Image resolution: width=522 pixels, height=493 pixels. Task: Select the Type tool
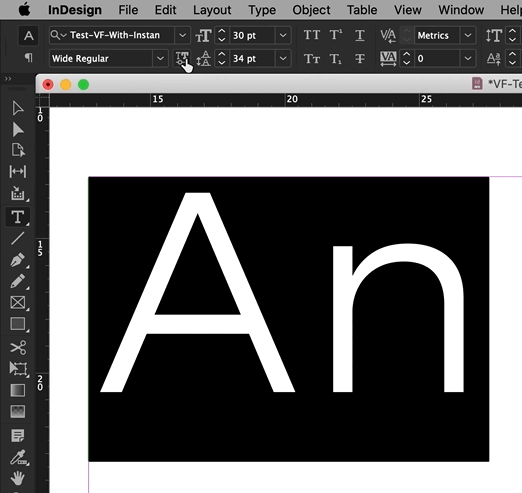pyautogui.click(x=17, y=217)
